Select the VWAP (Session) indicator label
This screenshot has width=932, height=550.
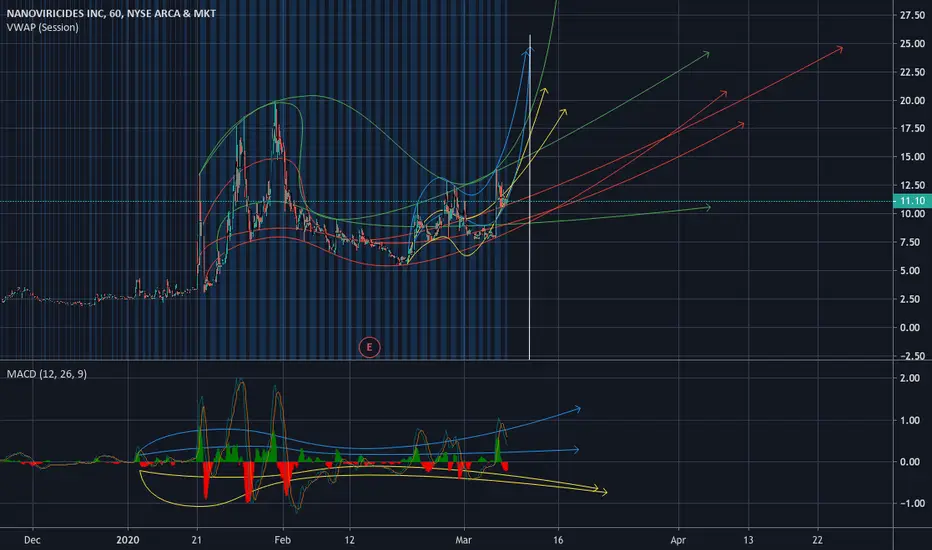(x=42, y=27)
